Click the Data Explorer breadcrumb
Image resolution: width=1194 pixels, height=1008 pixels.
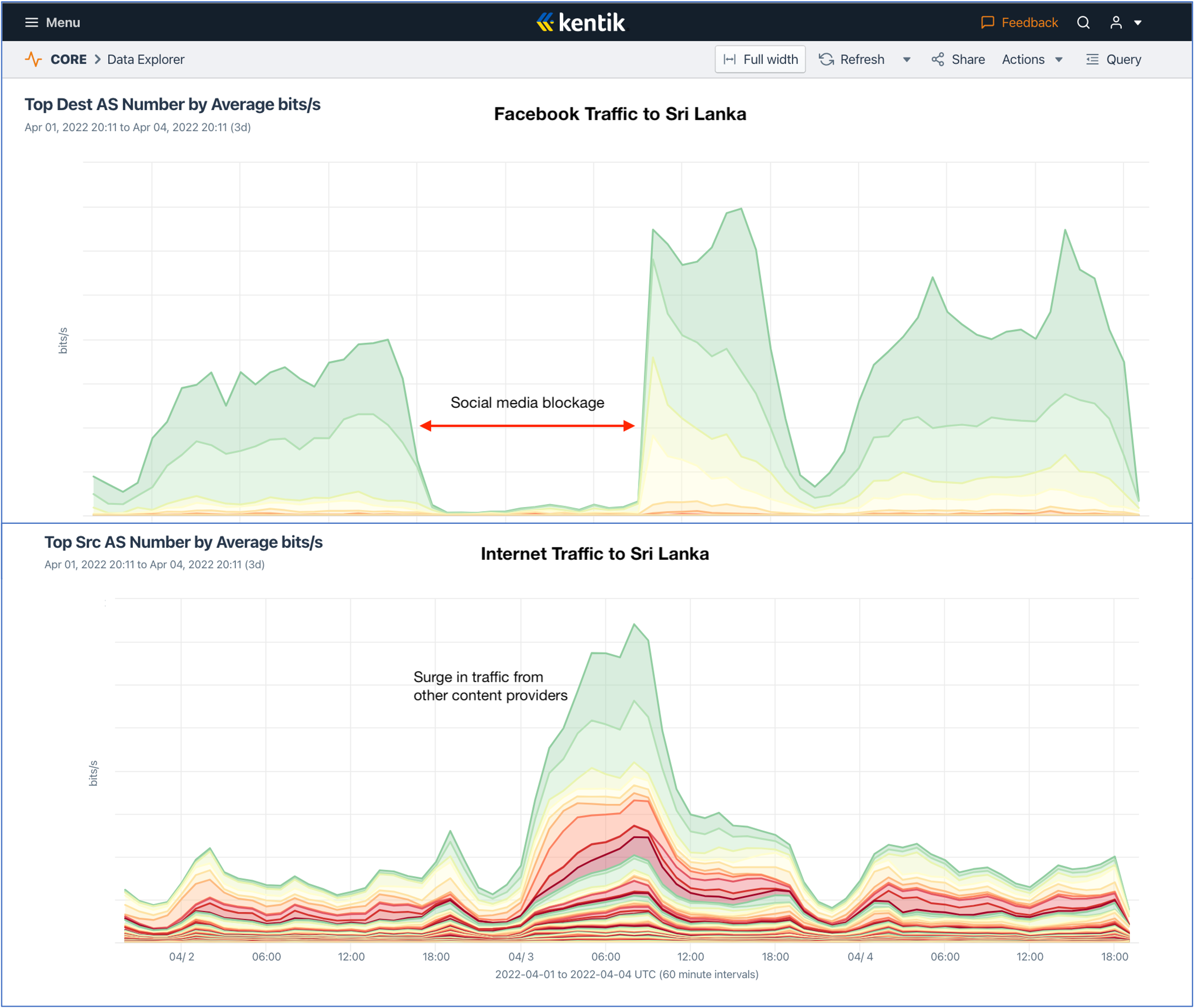[x=146, y=59]
